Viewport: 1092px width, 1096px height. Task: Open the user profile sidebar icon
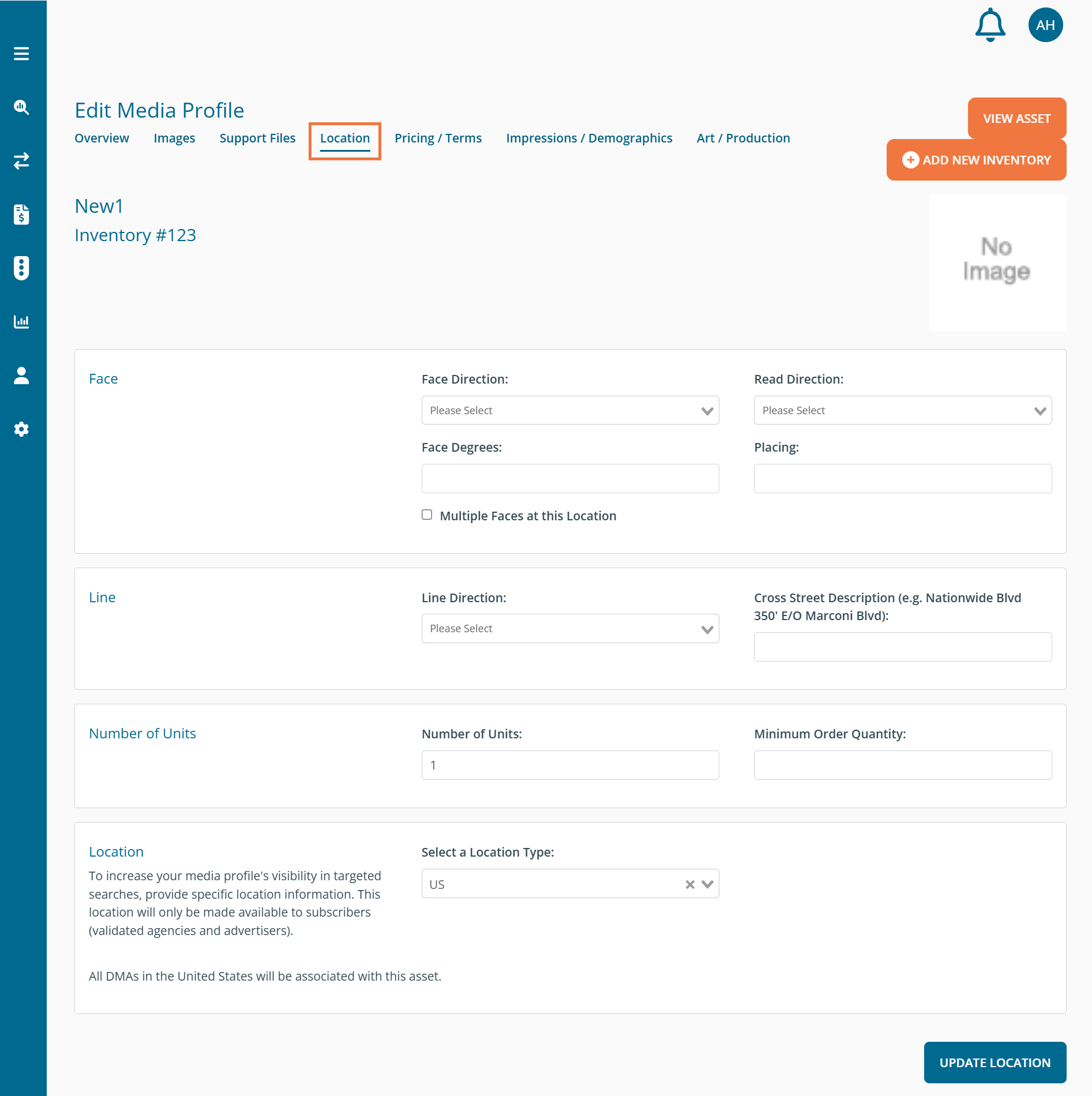point(21,376)
